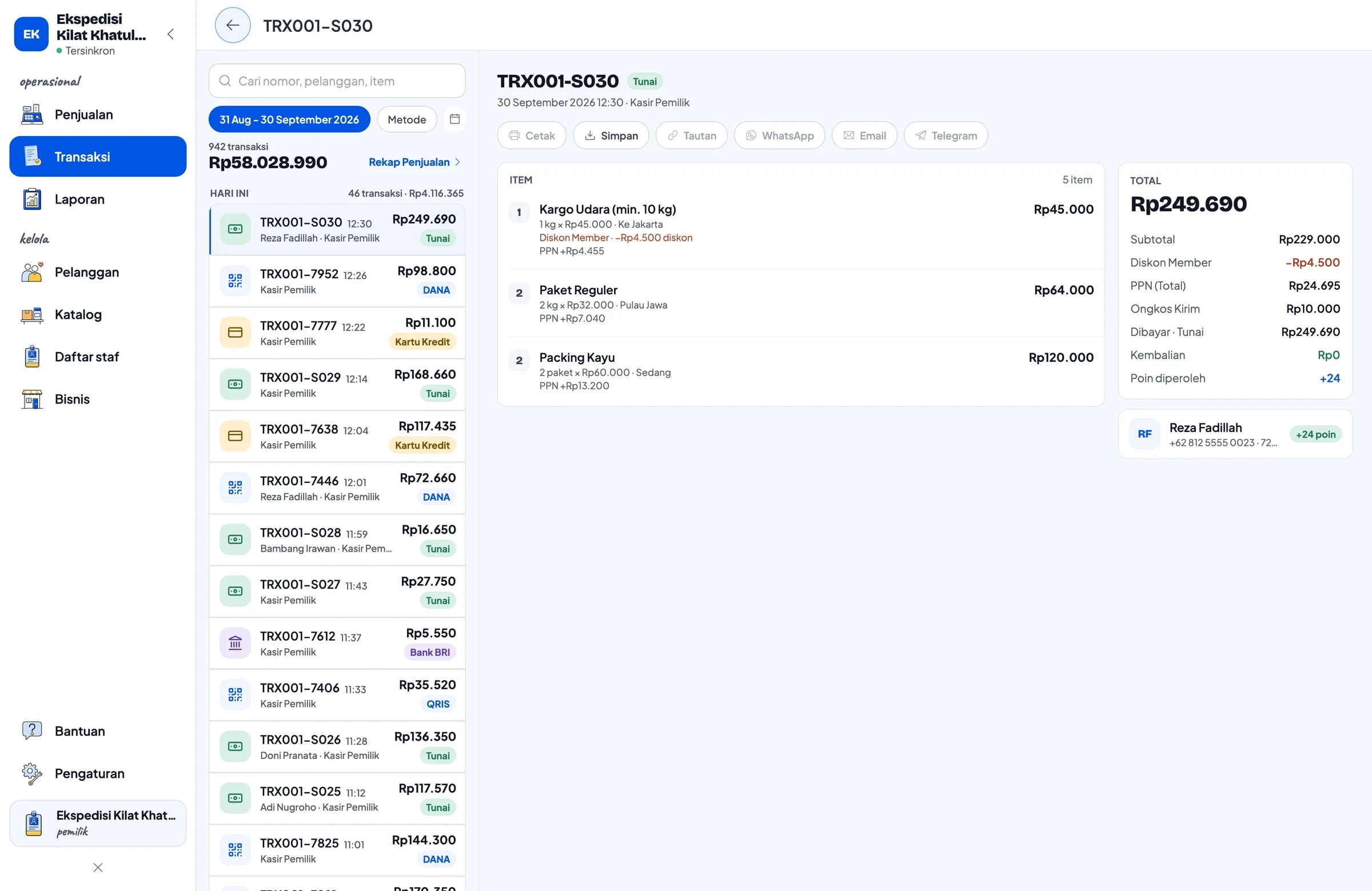This screenshot has height=891, width=1372.
Task: Click the Cetak print button
Action: click(532, 135)
